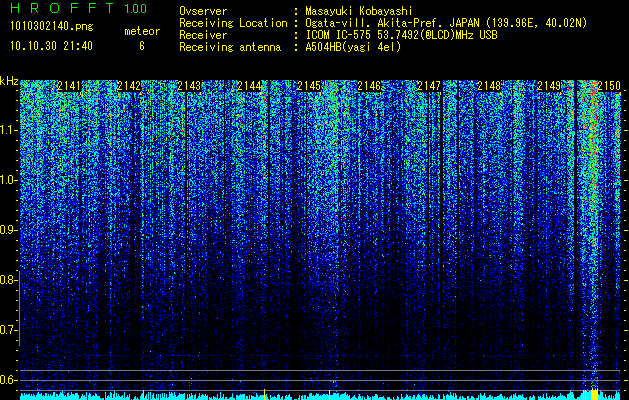This screenshot has width=629, height=400.
Task: Click the 2143 time marker
Action: point(189,86)
